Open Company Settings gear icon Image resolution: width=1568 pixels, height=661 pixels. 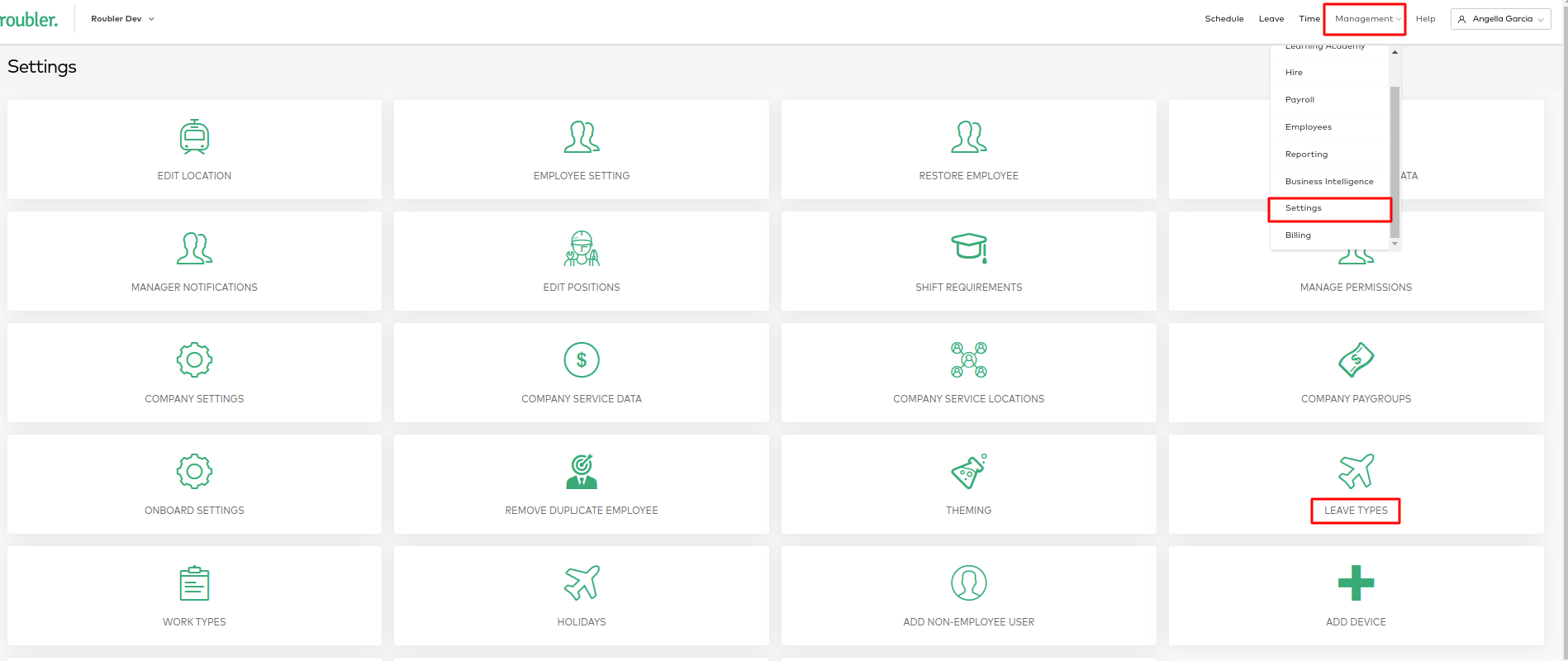click(x=194, y=360)
